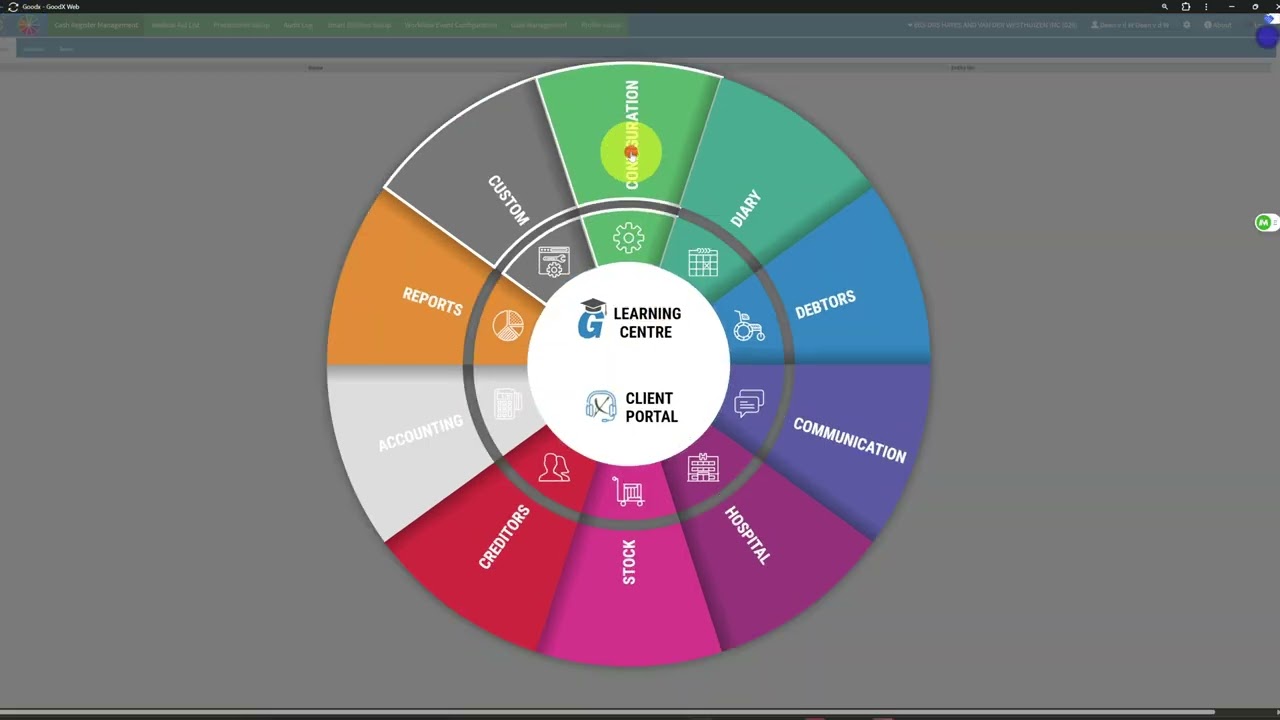Click the COMMUNICATION wheel segment label

850,440
